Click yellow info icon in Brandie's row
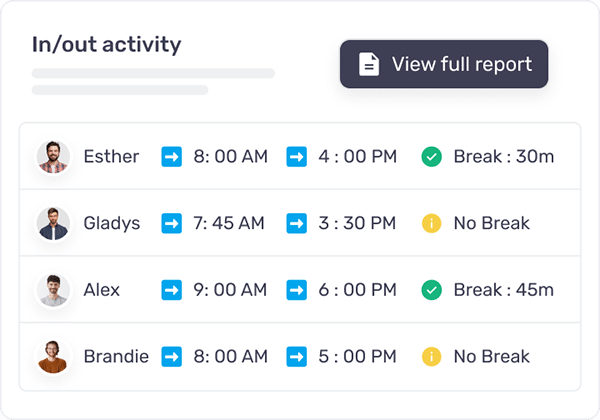Screen dimensions: 600x420 tap(431, 356)
